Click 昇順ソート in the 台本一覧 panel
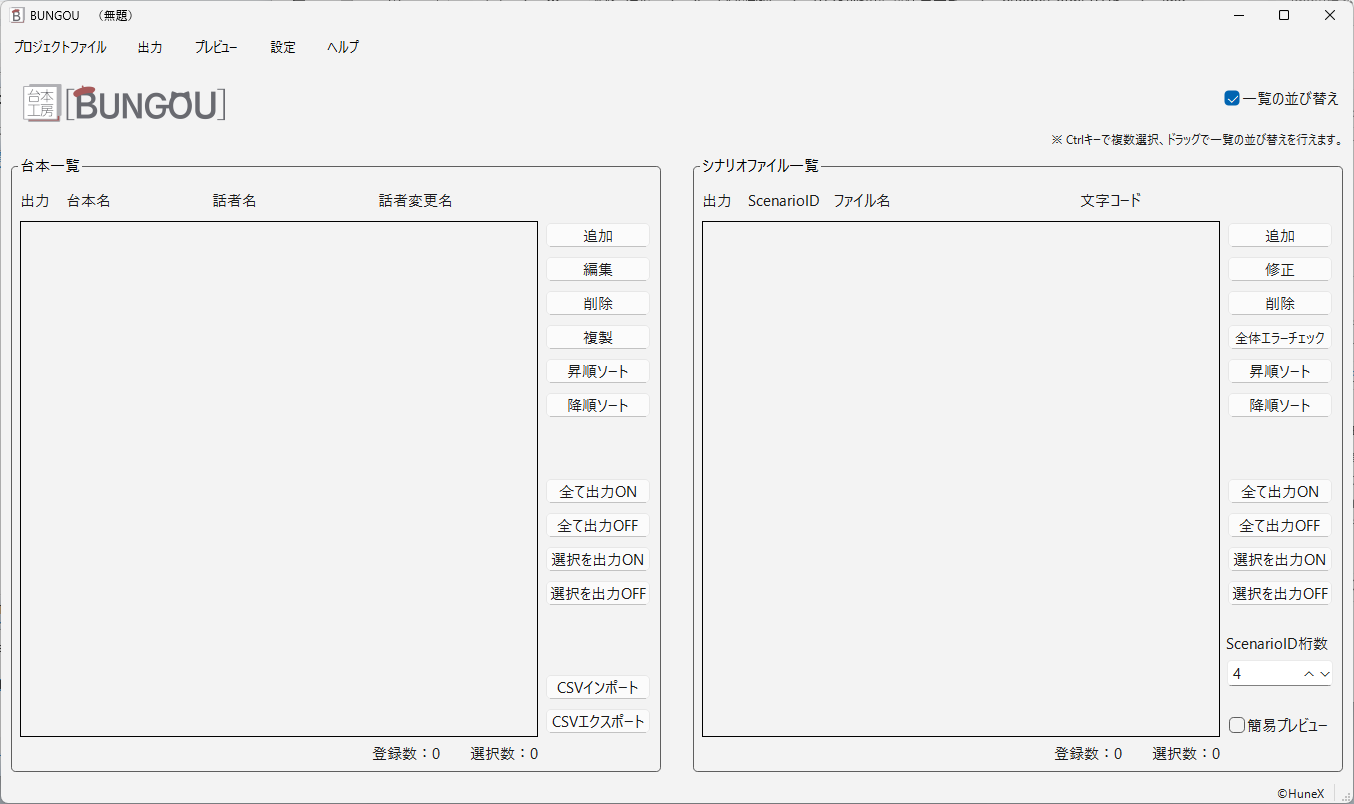The height and width of the screenshot is (804, 1354). (597, 371)
